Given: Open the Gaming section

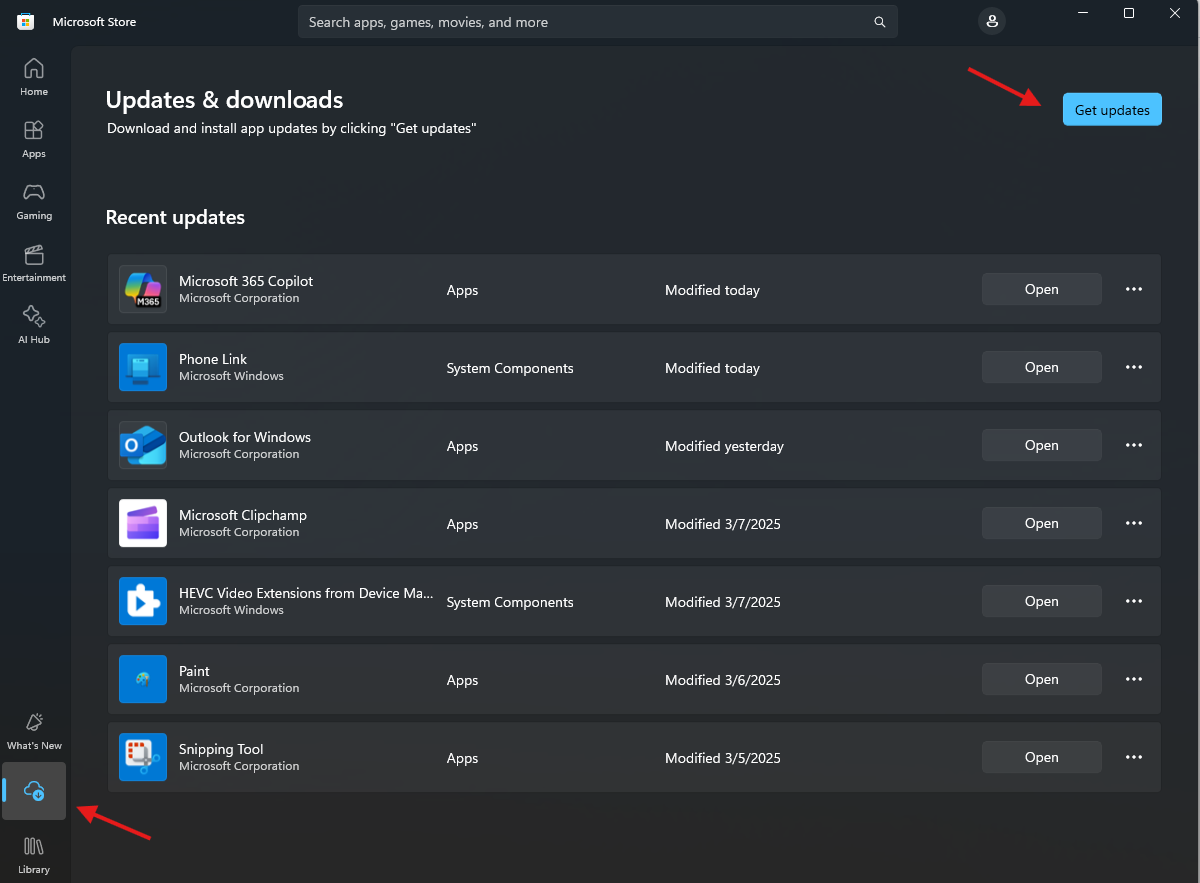Looking at the screenshot, I should pyautogui.click(x=34, y=201).
